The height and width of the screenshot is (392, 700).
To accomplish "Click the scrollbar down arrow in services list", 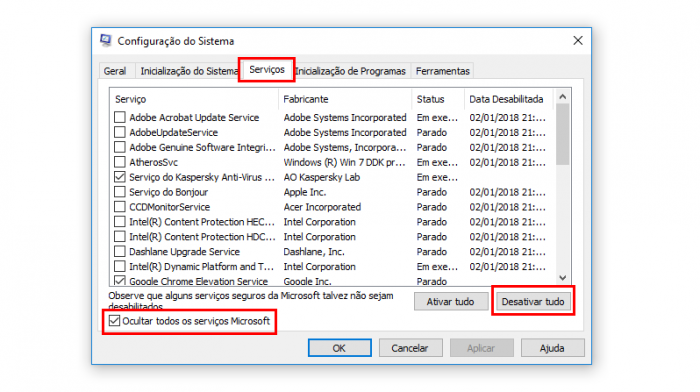I will [x=562, y=278].
